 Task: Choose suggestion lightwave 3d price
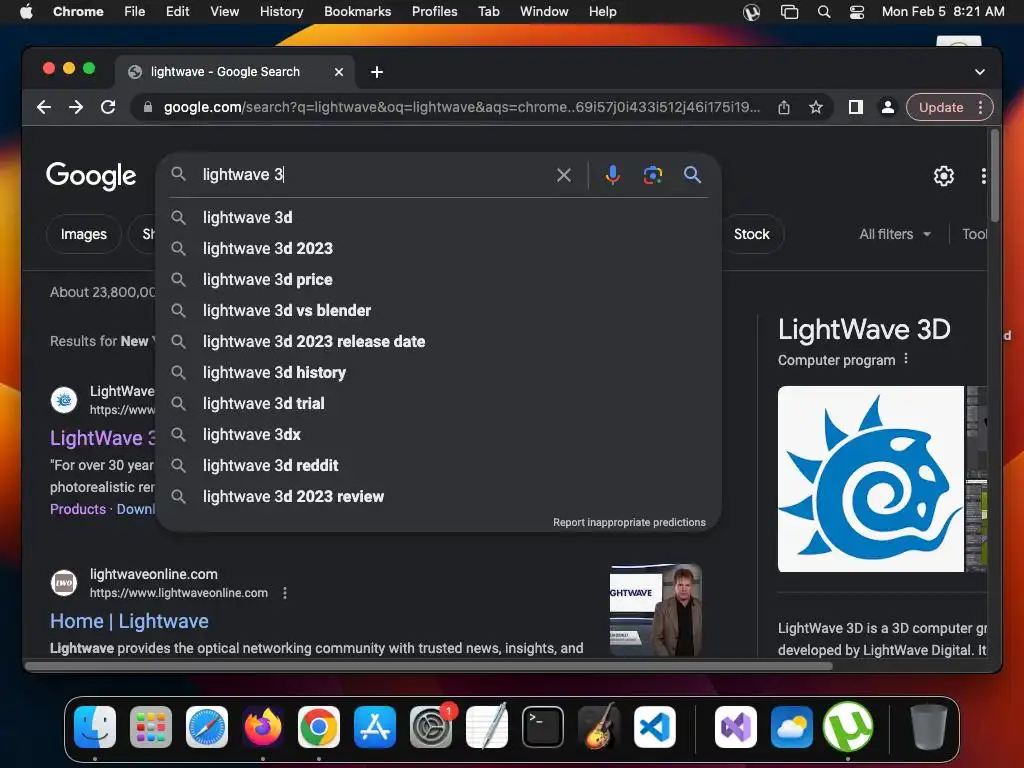click(x=439, y=280)
